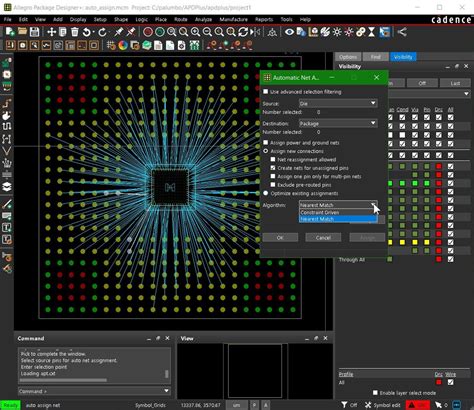Switch to the Find tab

point(376,57)
